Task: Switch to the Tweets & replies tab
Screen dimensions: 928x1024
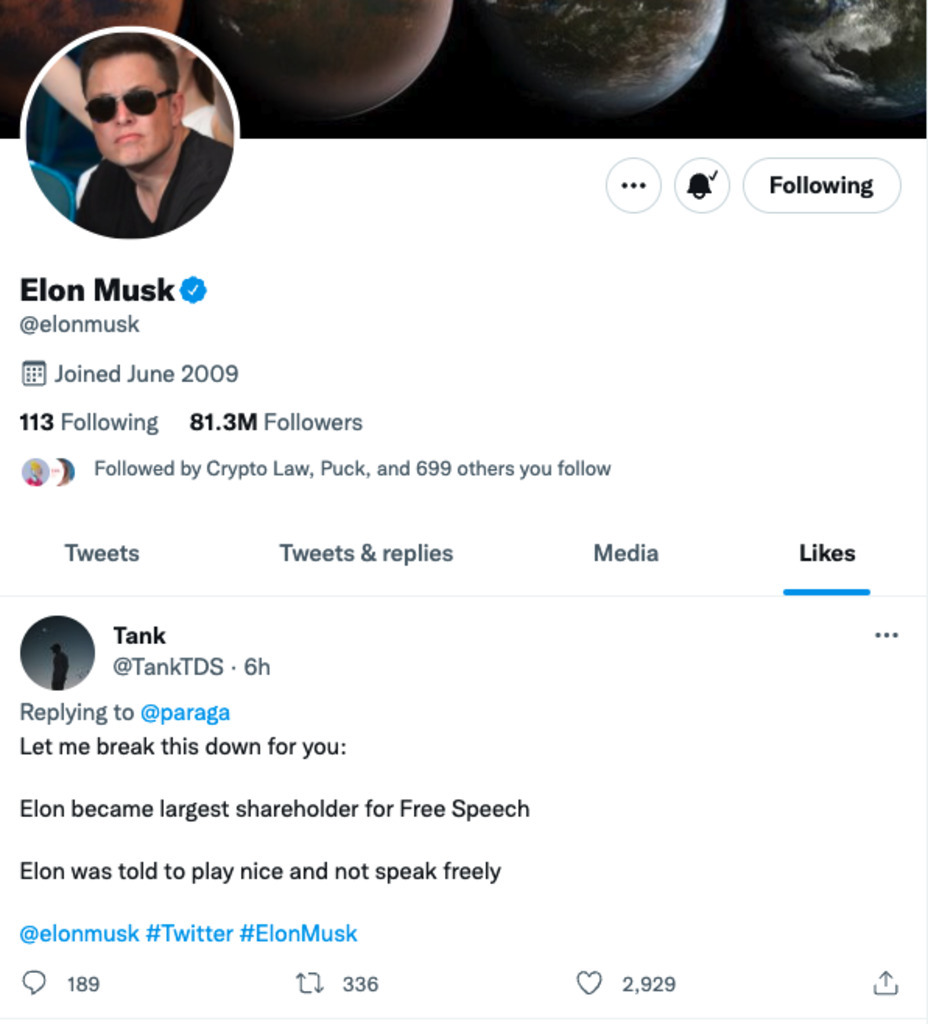Action: tap(366, 554)
